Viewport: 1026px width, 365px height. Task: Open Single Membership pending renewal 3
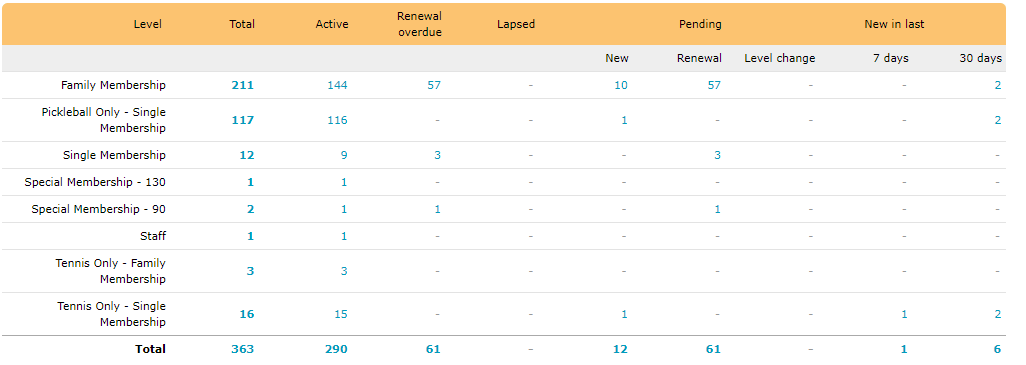pos(717,155)
